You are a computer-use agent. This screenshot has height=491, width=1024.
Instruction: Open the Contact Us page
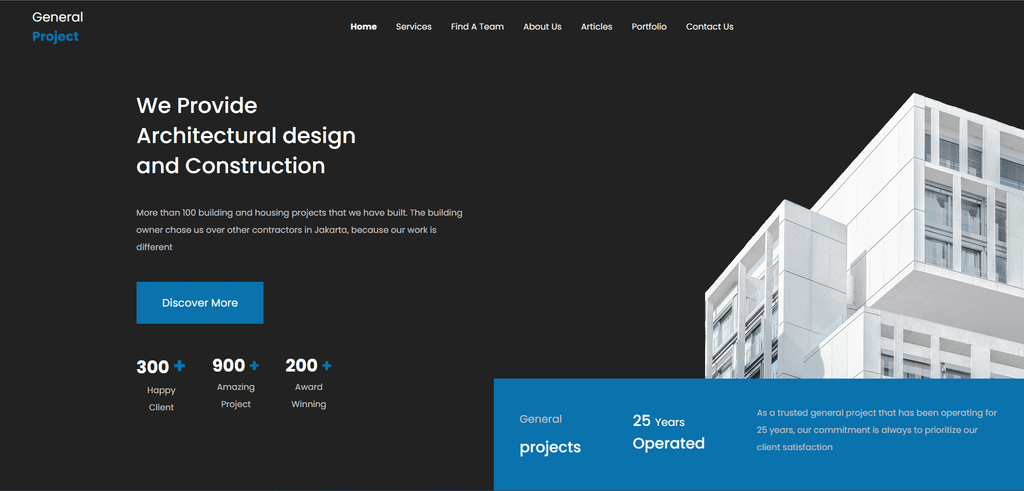pos(709,27)
